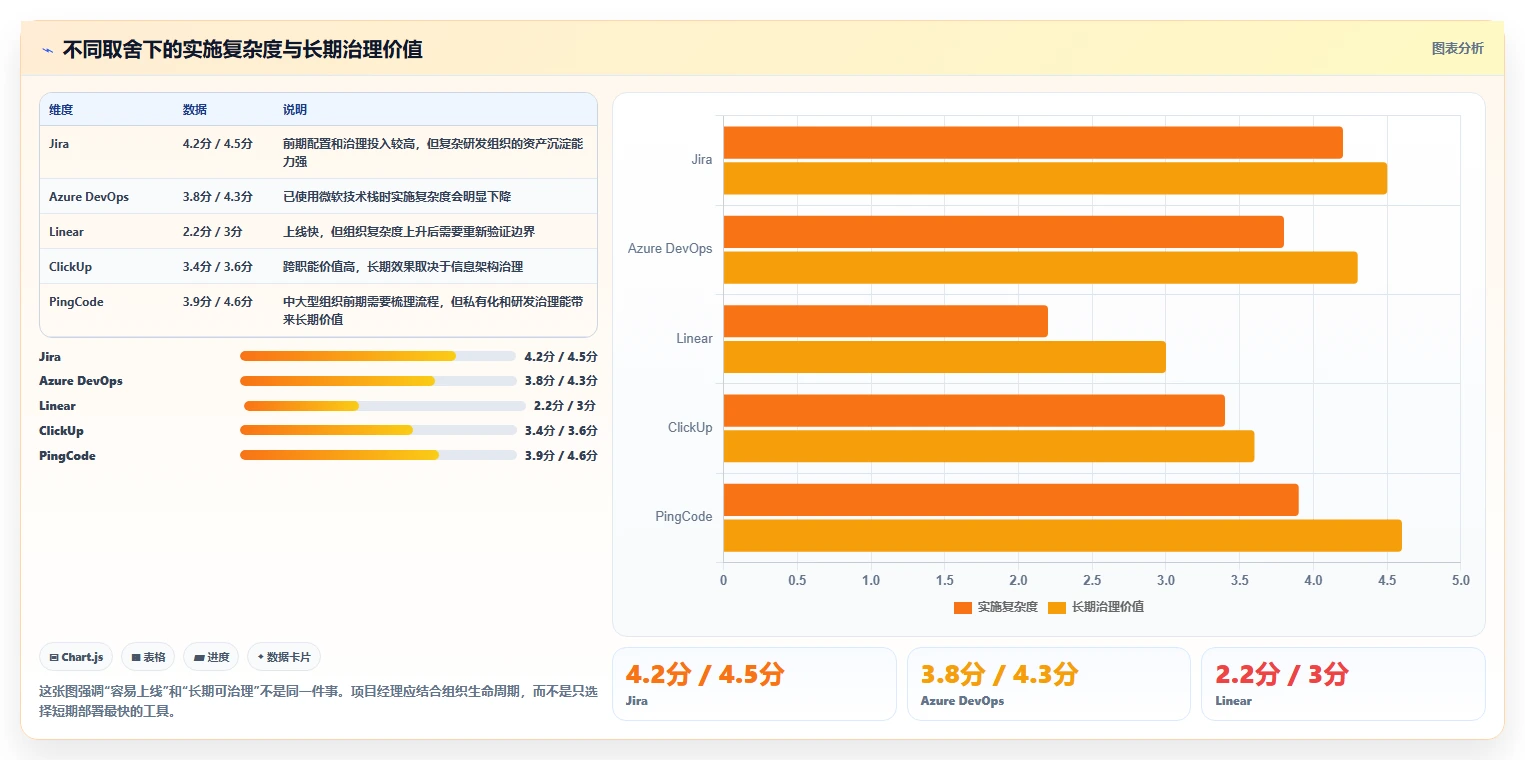Viewport: 1525px width, 760px height.
Task: Click the 实施复杂度 legend color swatch
Action: pyautogui.click(x=963, y=607)
